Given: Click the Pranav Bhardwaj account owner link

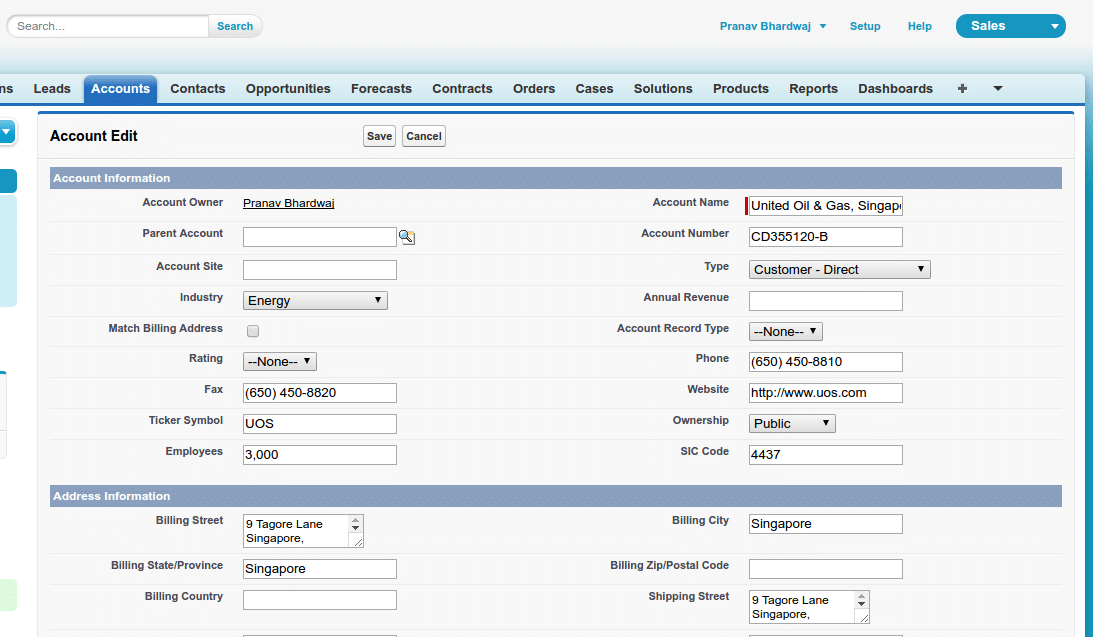Looking at the screenshot, I should (x=288, y=203).
